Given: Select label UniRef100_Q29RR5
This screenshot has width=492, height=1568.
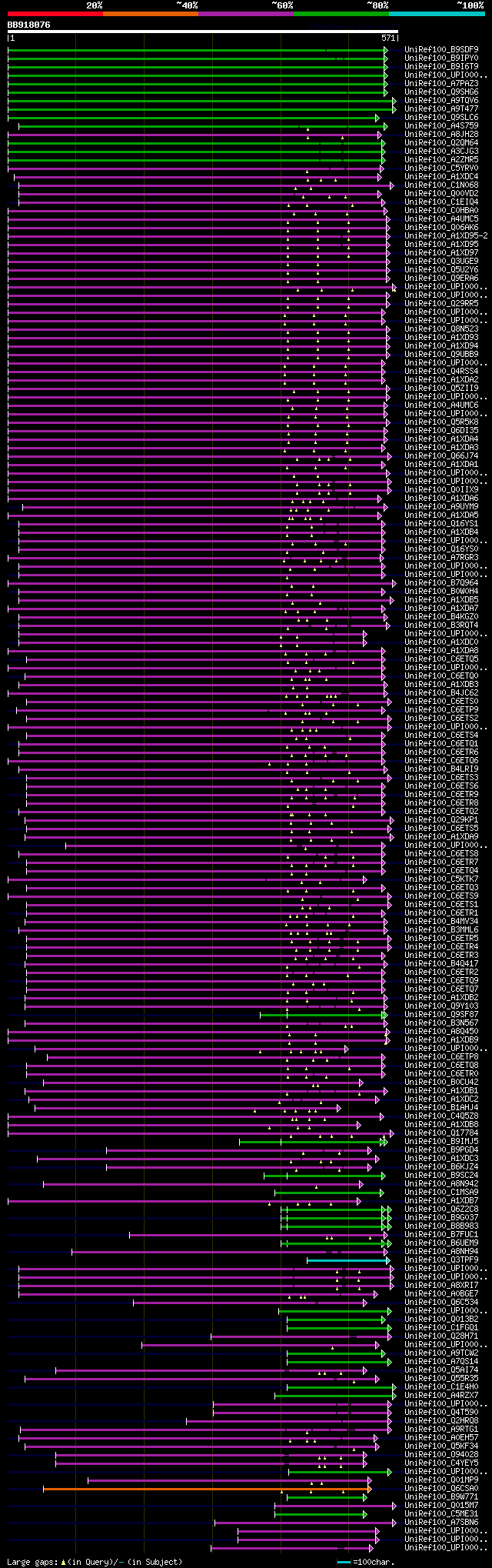Looking at the screenshot, I should pos(441,303).
